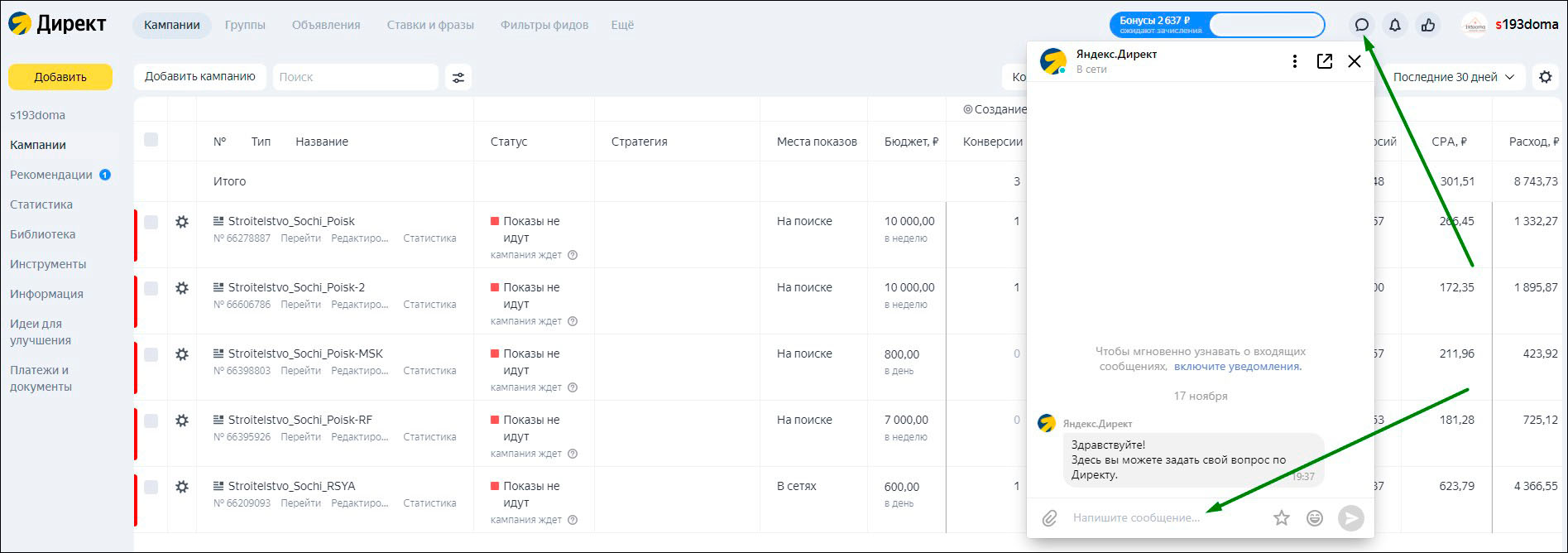The width and height of the screenshot is (1568, 553).
Task: Open the three-dot menu in chat header
Action: [1295, 61]
